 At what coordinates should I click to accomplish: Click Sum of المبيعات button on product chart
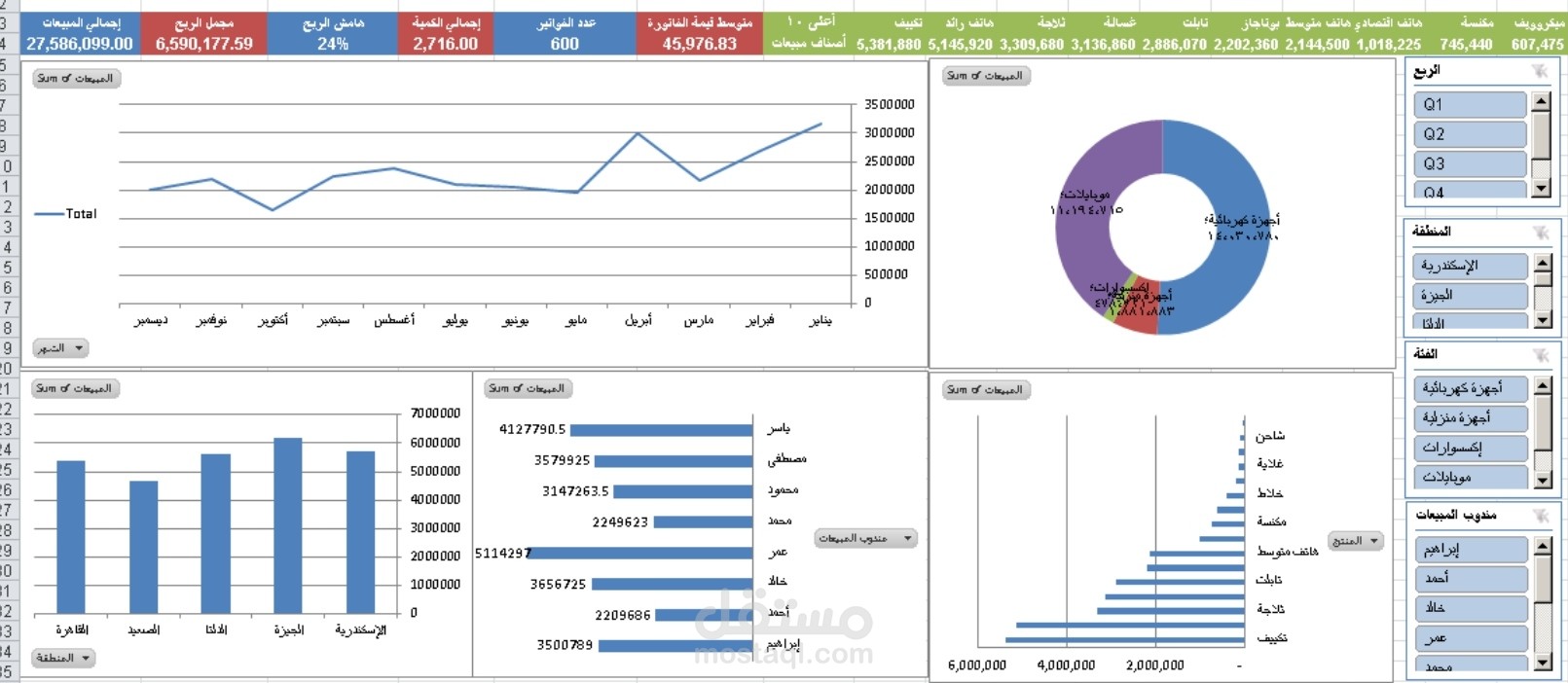[x=986, y=390]
